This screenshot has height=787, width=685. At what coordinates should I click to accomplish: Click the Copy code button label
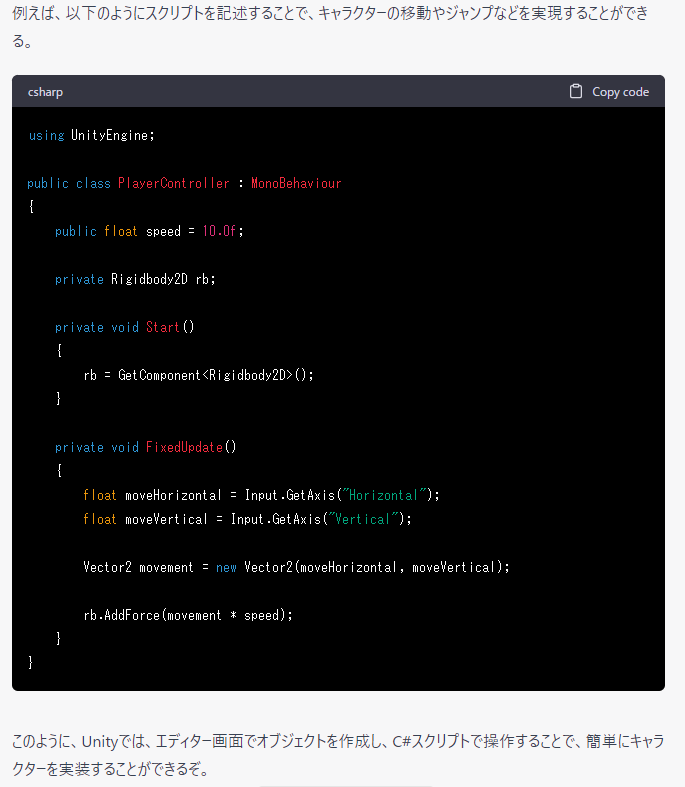click(x=620, y=92)
